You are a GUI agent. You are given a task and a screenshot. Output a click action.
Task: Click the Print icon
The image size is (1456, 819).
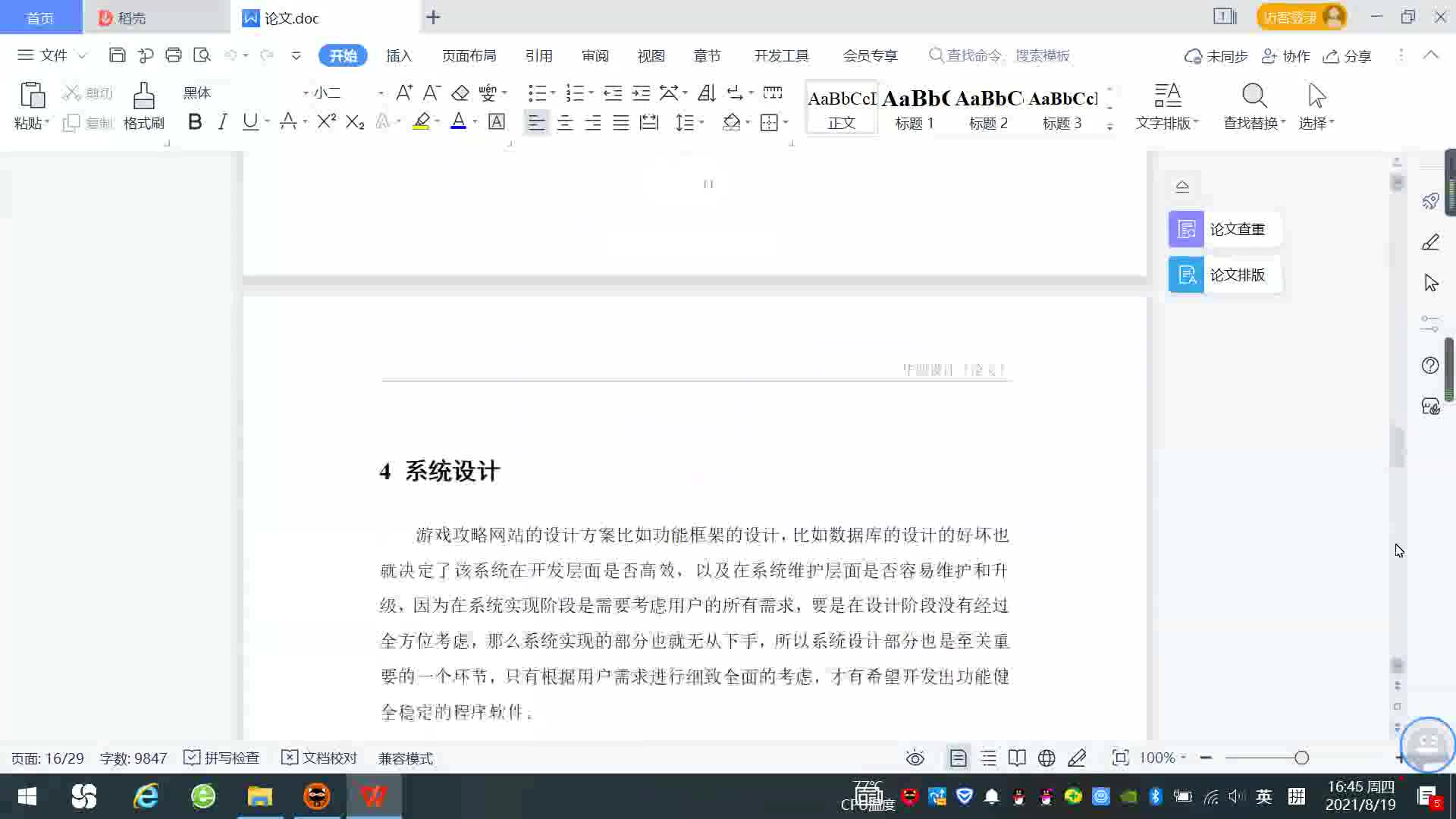coord(174,55)
